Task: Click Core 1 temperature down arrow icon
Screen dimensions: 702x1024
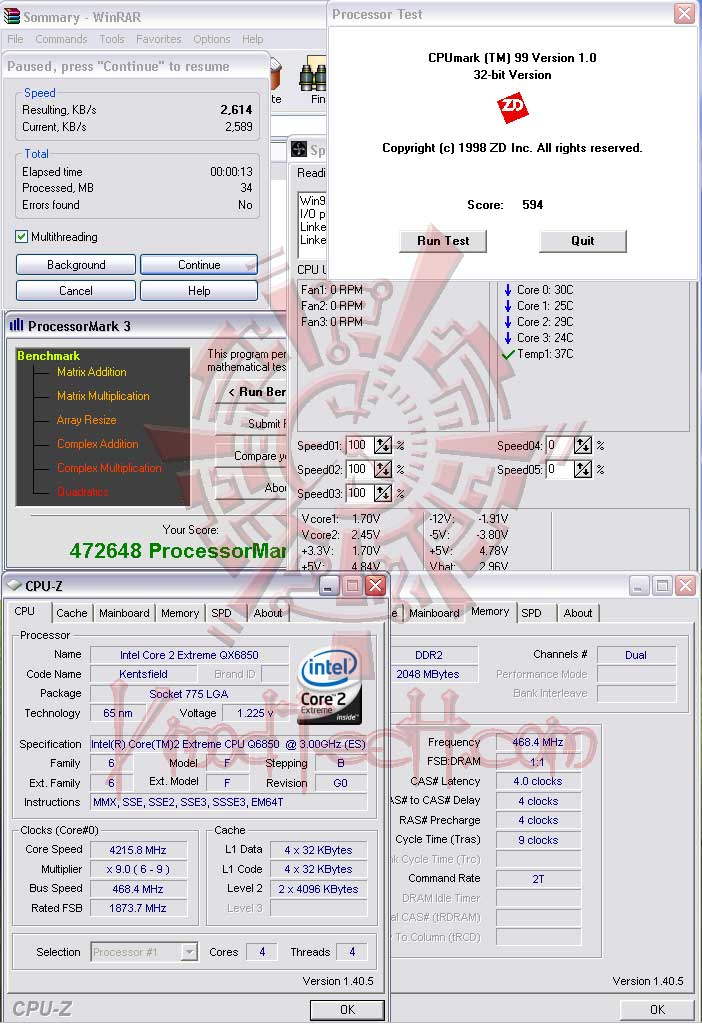Action: [x=507, y=306]
